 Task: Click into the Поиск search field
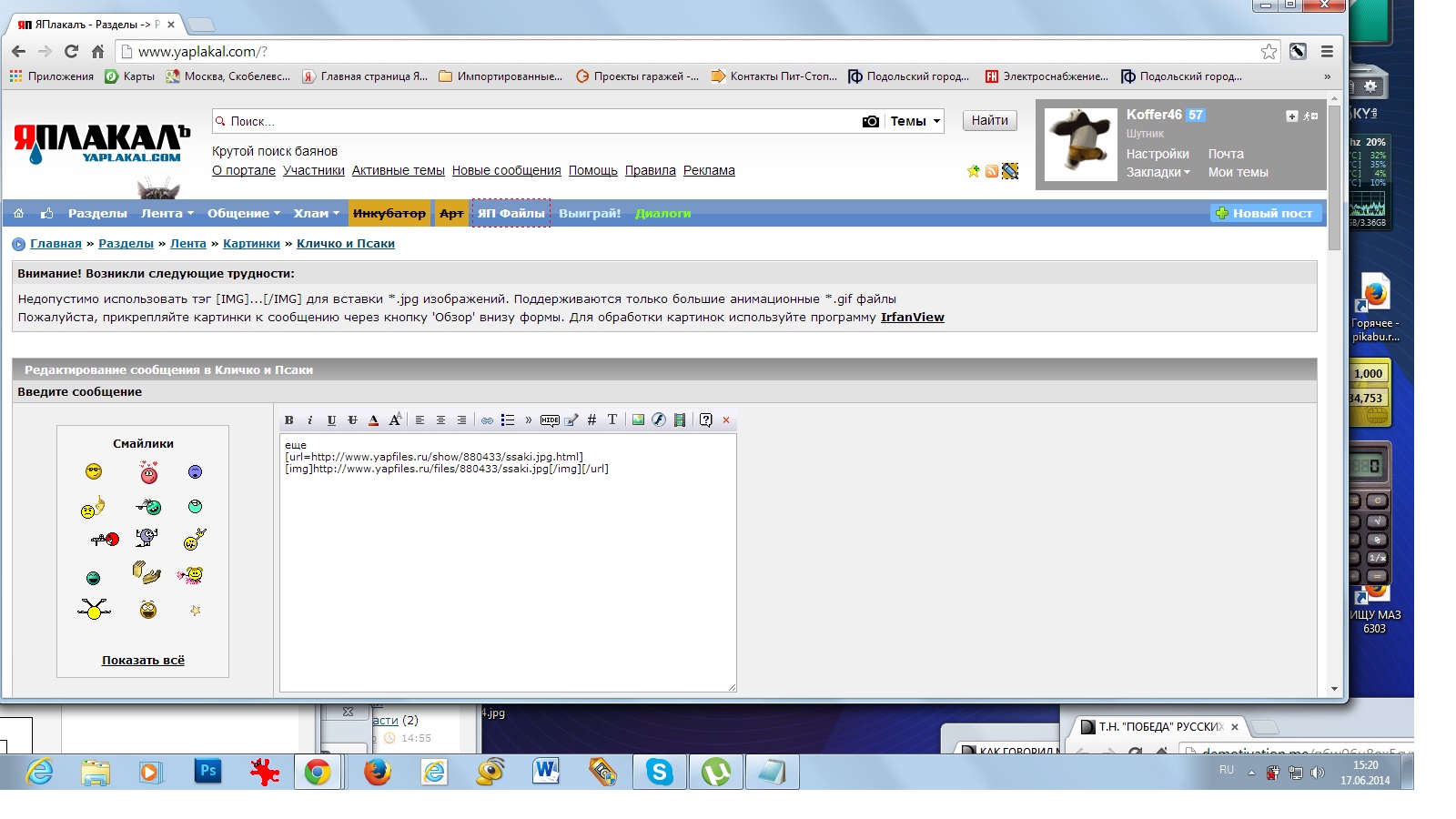coord(537,121)
